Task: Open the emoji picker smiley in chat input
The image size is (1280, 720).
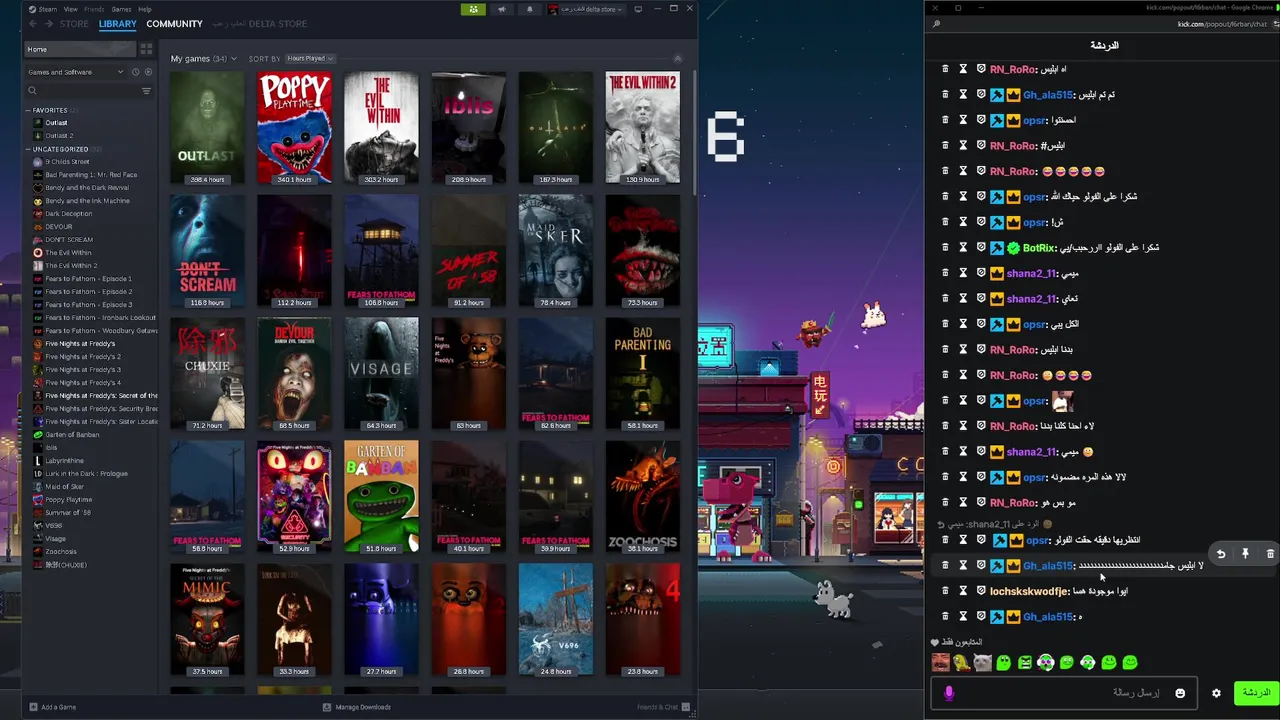Action: click(x=1180, y=693)
